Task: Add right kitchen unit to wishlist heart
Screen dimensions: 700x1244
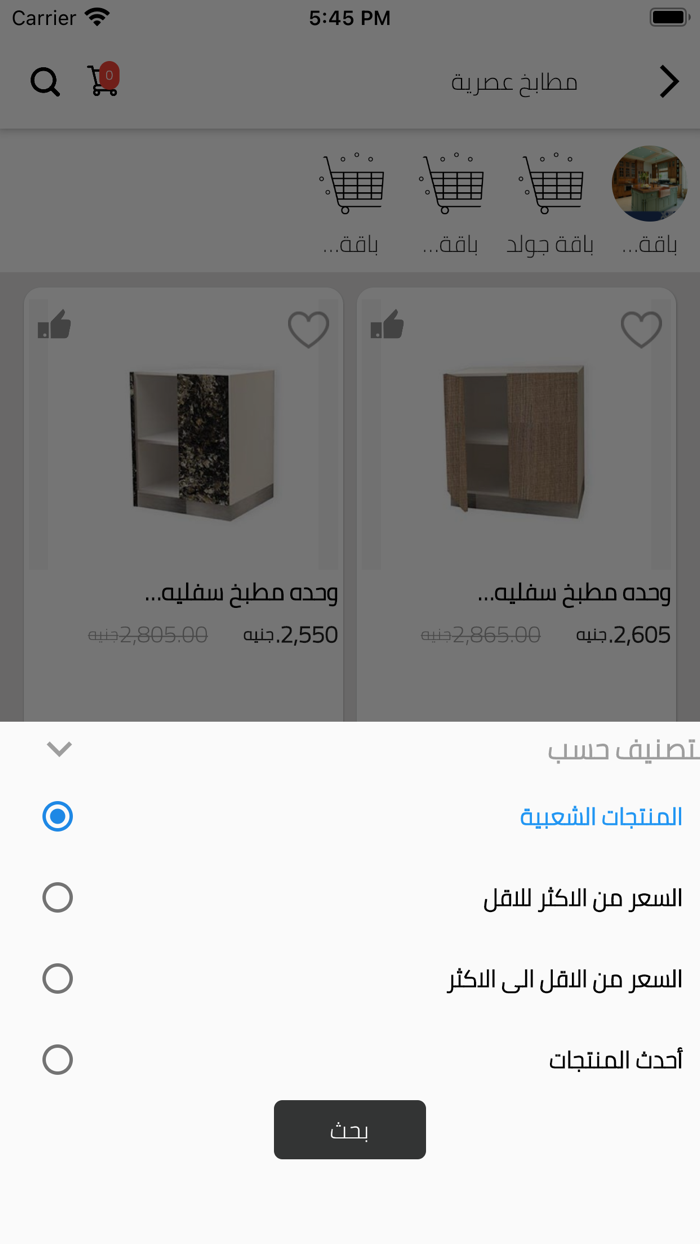Action: [640, 329]
